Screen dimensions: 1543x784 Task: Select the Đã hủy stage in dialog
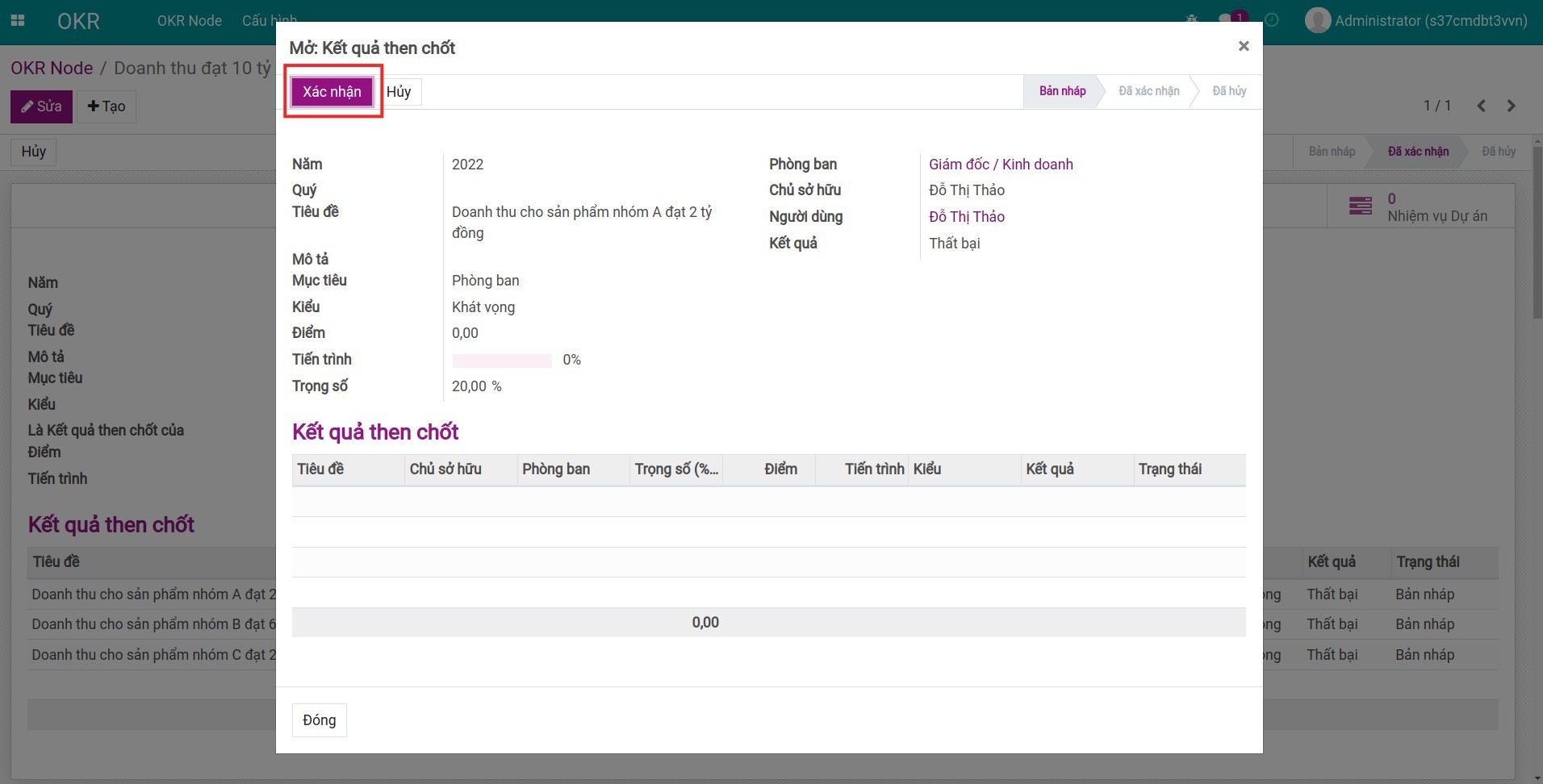coord(1228,91)
